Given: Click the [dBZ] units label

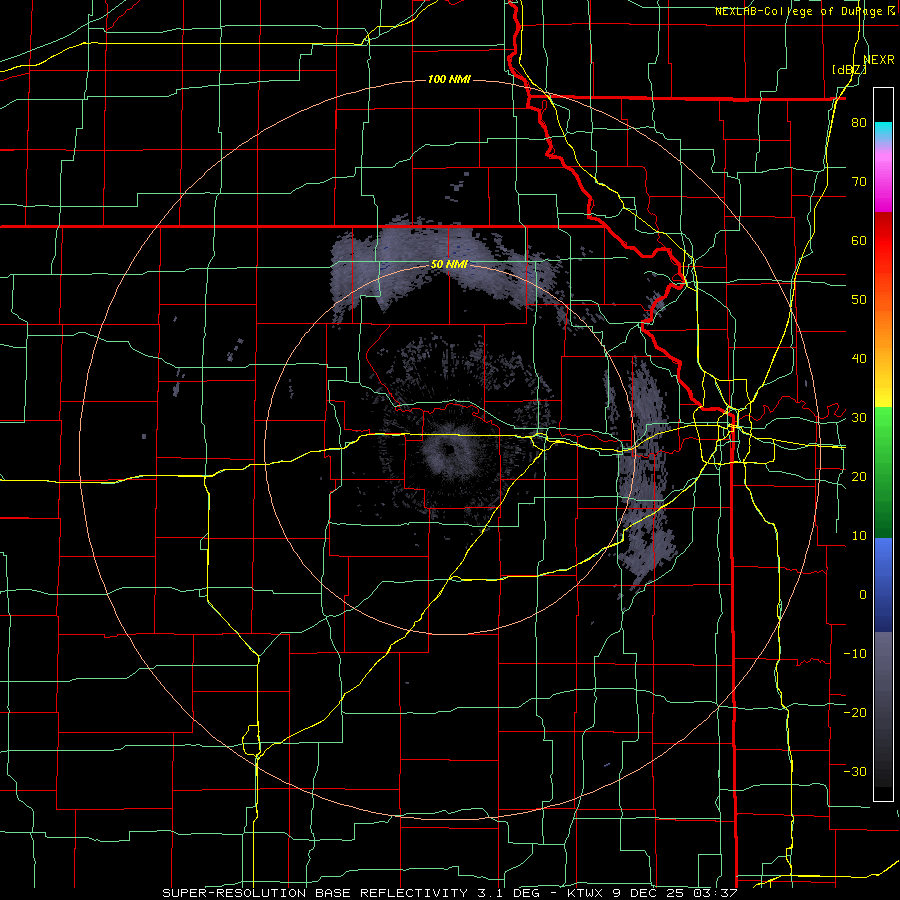Looking at the screenshot, I should [x=849, y=70].
